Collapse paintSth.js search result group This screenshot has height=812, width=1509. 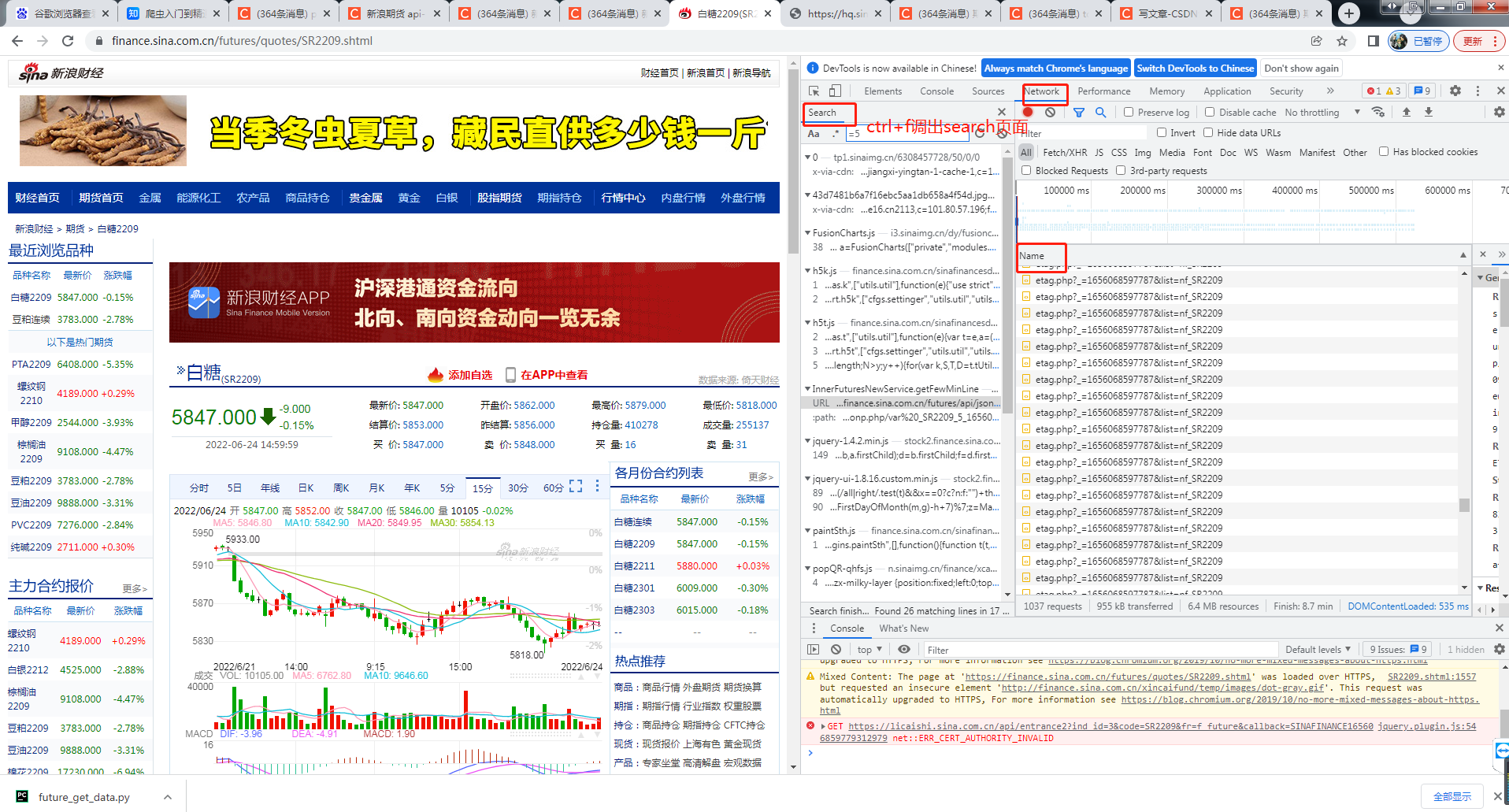808,531
